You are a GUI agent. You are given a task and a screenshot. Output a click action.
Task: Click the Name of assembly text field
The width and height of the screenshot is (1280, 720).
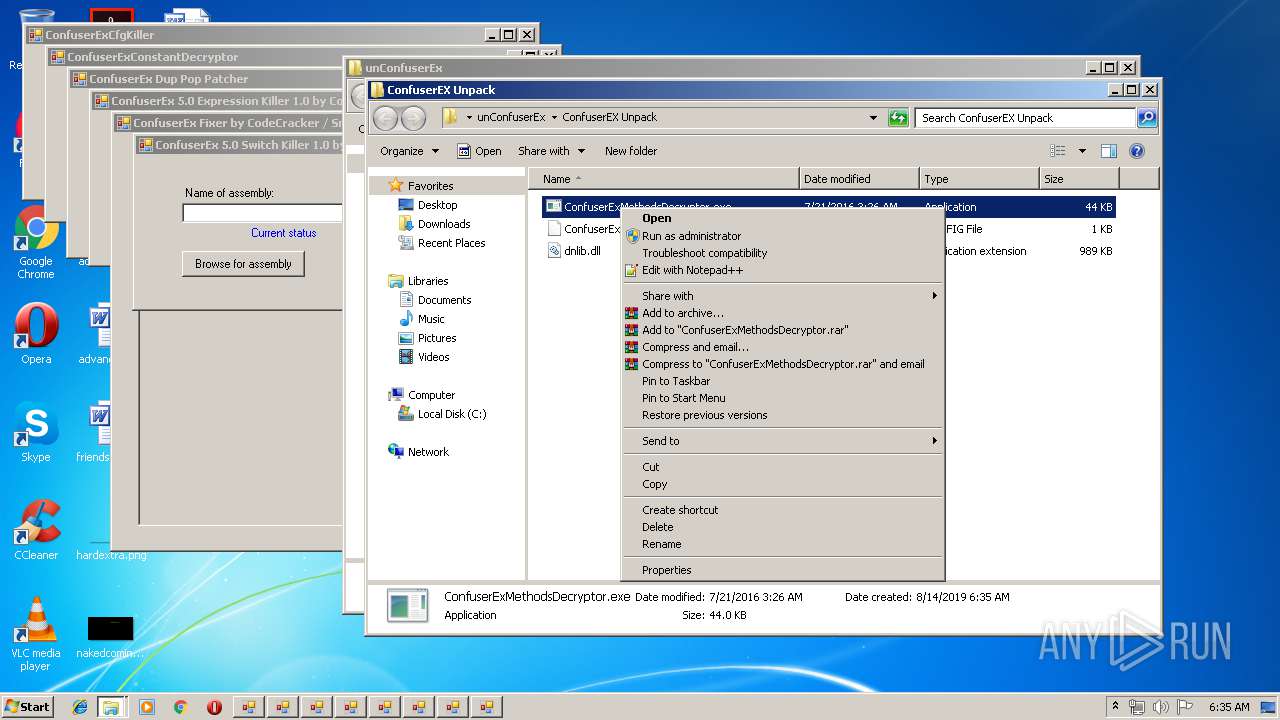[262, 213]
